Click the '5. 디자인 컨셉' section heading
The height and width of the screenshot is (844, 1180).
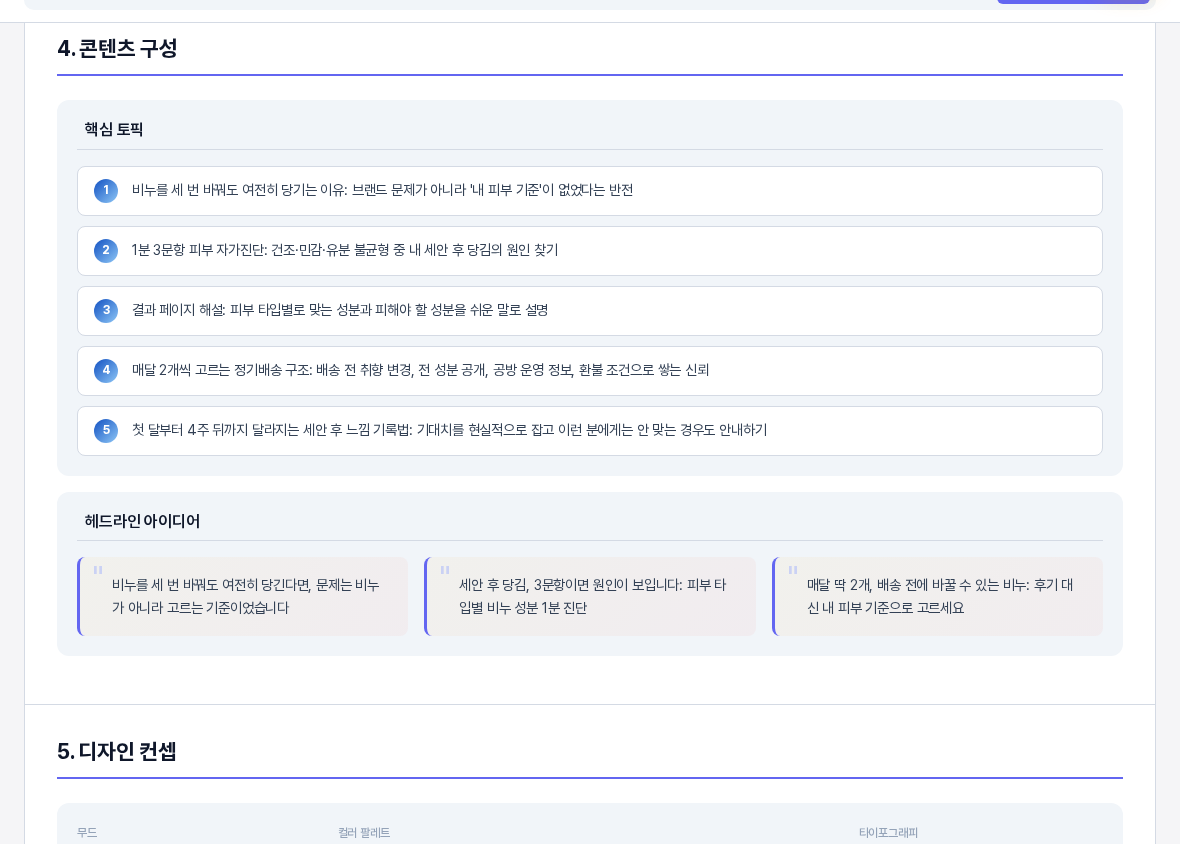pos(117,751)
